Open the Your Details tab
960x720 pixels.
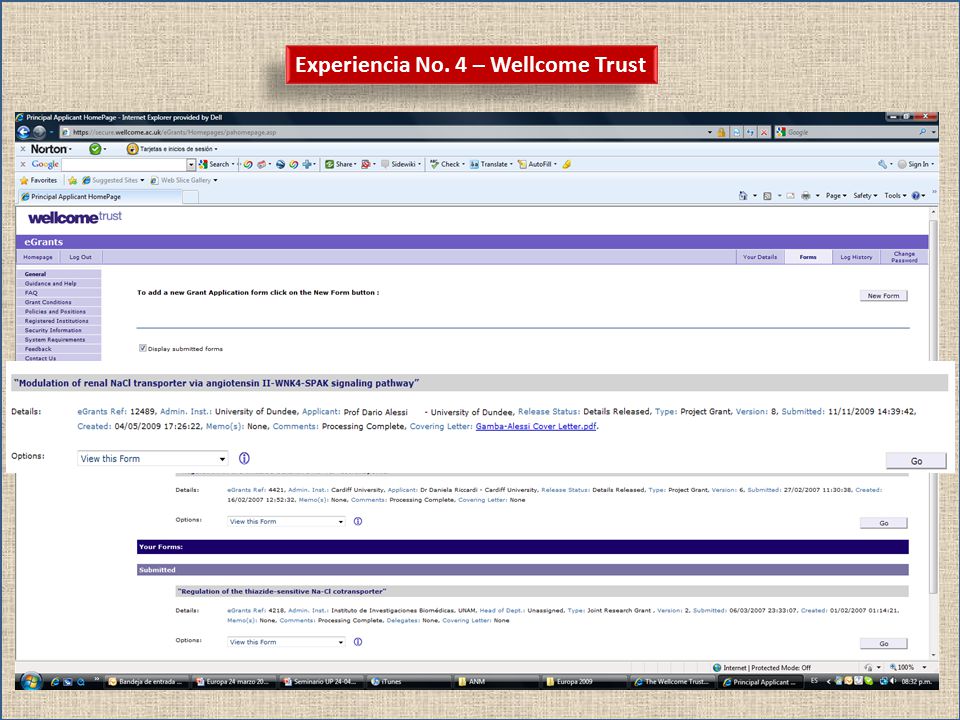(760, 257)
